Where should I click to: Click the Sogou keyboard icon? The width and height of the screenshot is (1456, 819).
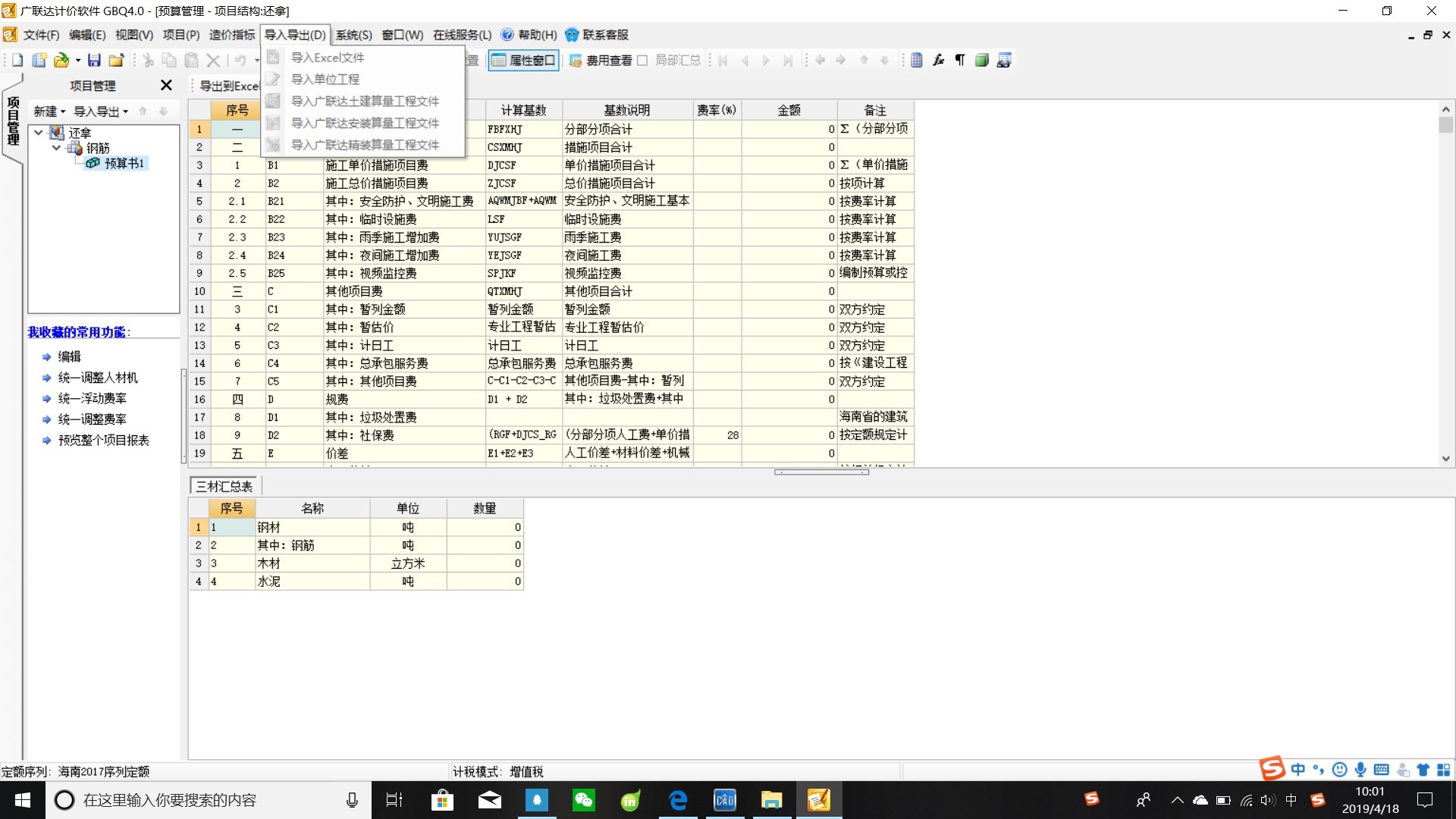click(1381, 770)
